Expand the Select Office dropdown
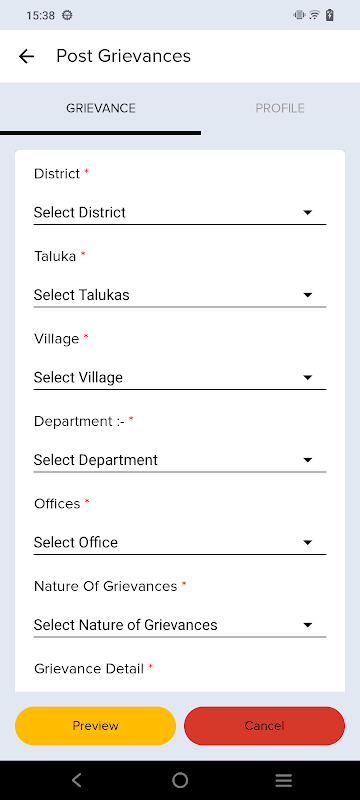 [x=179, y=543]
